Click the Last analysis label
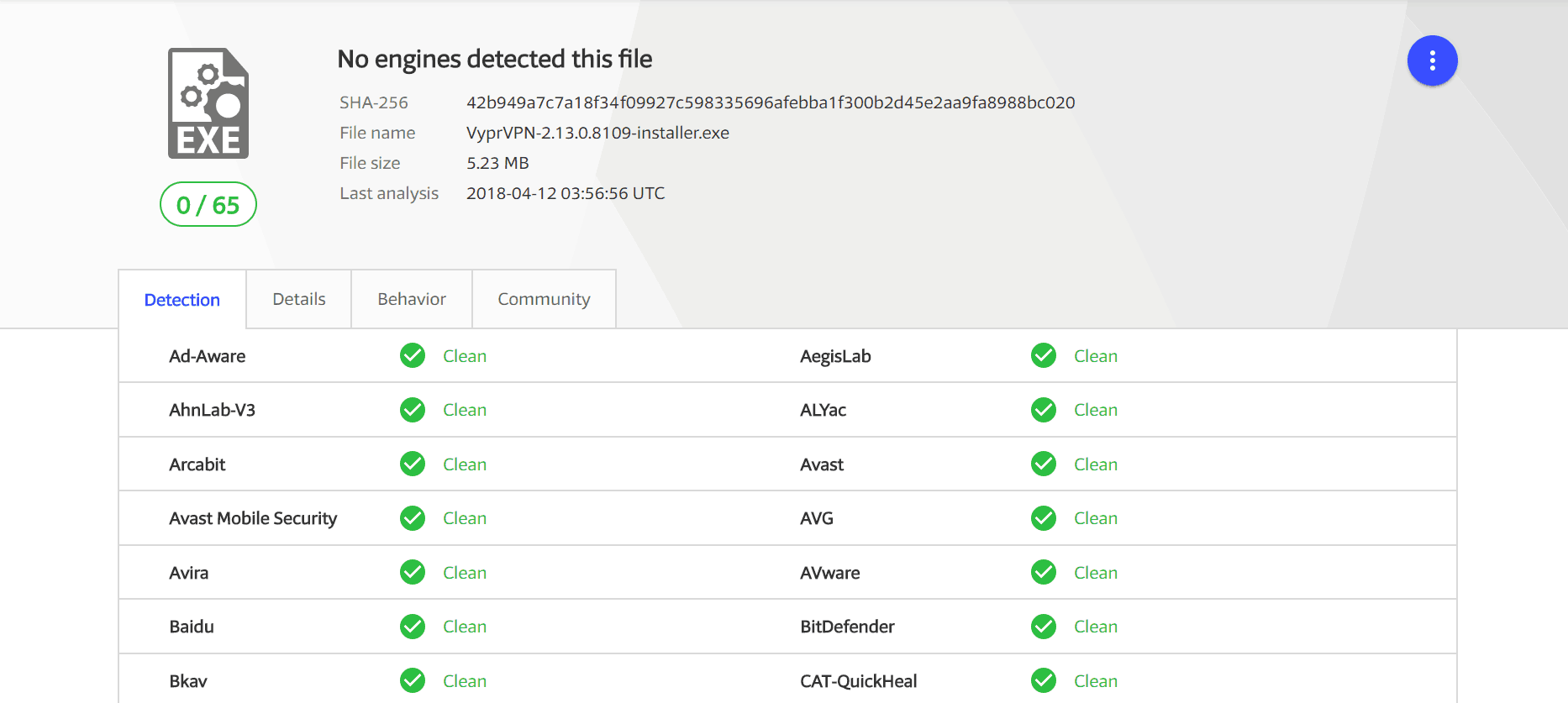The width and height of the screenshot is (1568, 703). tap(389, 193)
